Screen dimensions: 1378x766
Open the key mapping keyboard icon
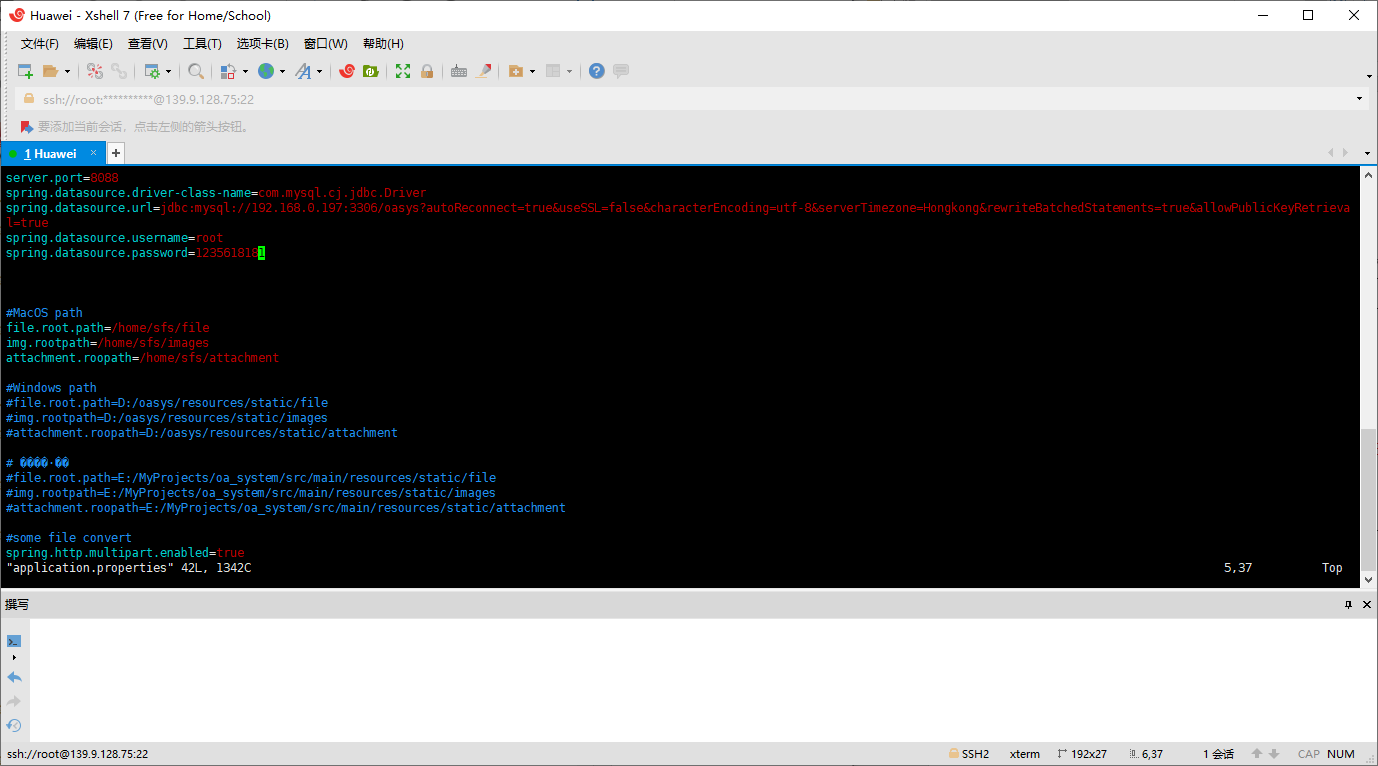(x=459, y=71)
